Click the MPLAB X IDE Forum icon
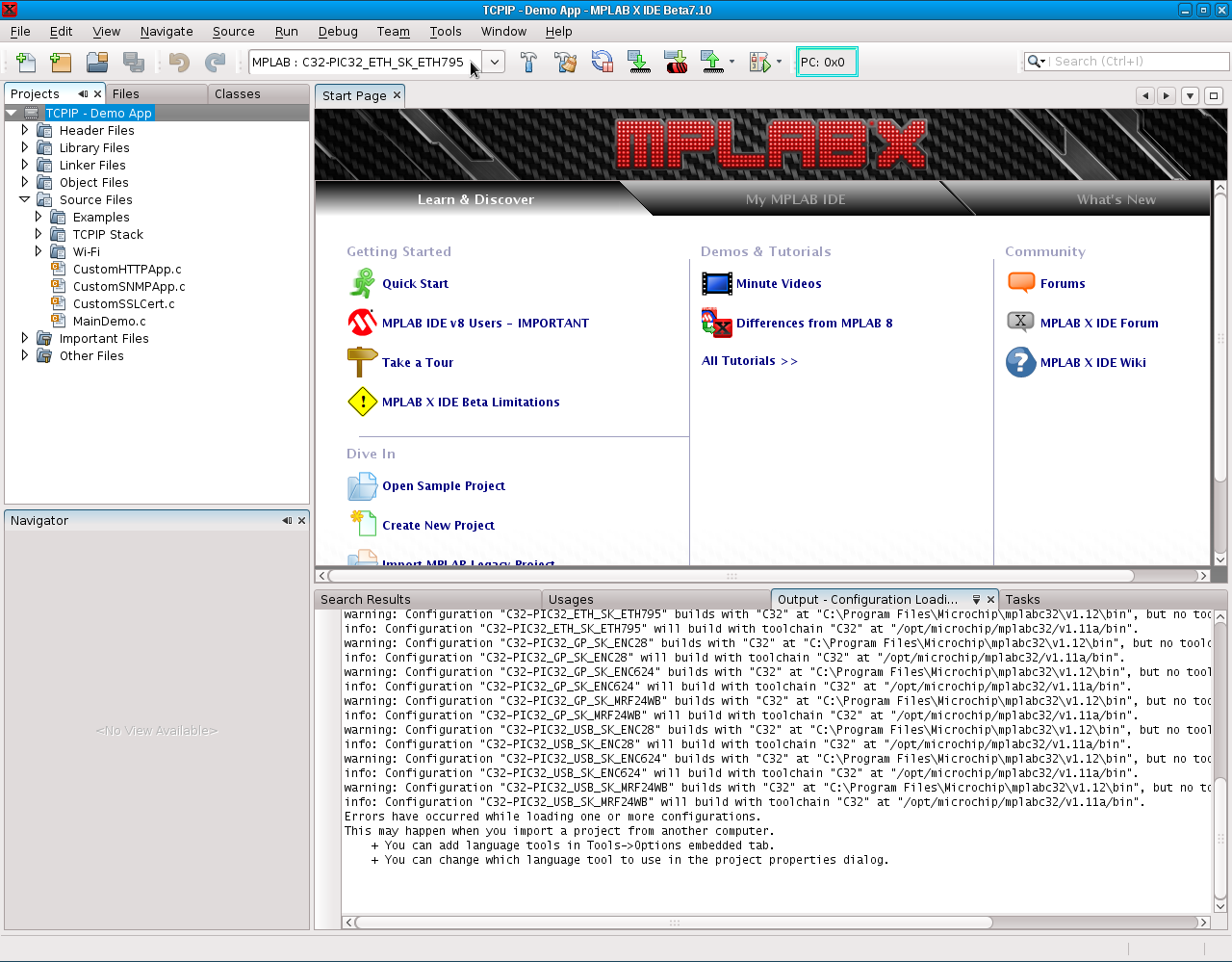The height and width of the screenshot is (962, 1232). coord(1021,322)
